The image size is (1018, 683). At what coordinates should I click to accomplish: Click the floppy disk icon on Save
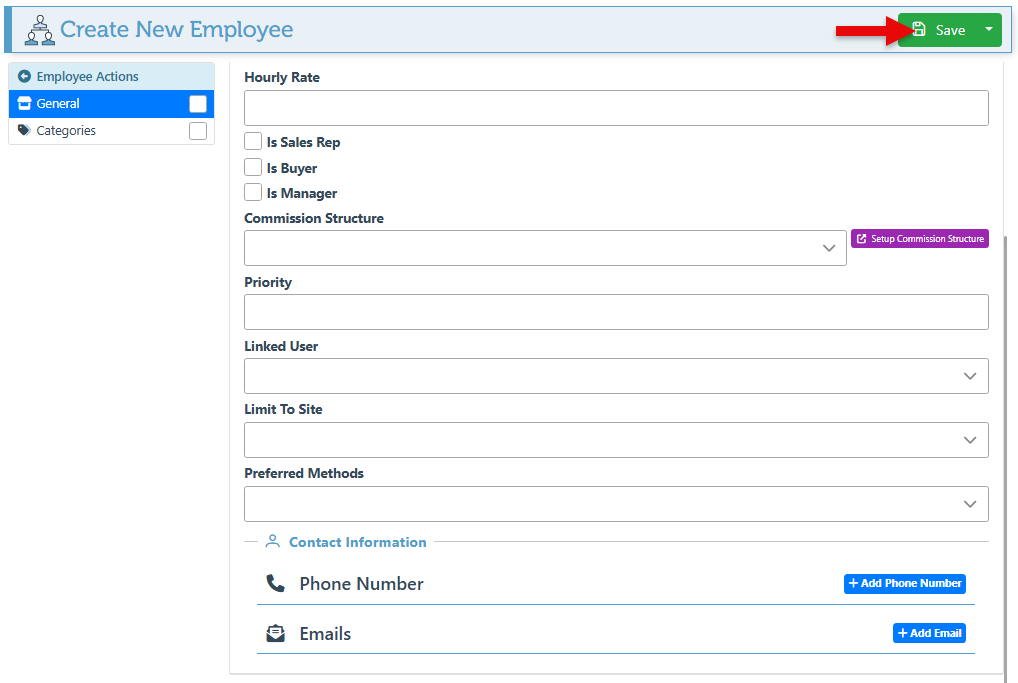click(919, 30)
